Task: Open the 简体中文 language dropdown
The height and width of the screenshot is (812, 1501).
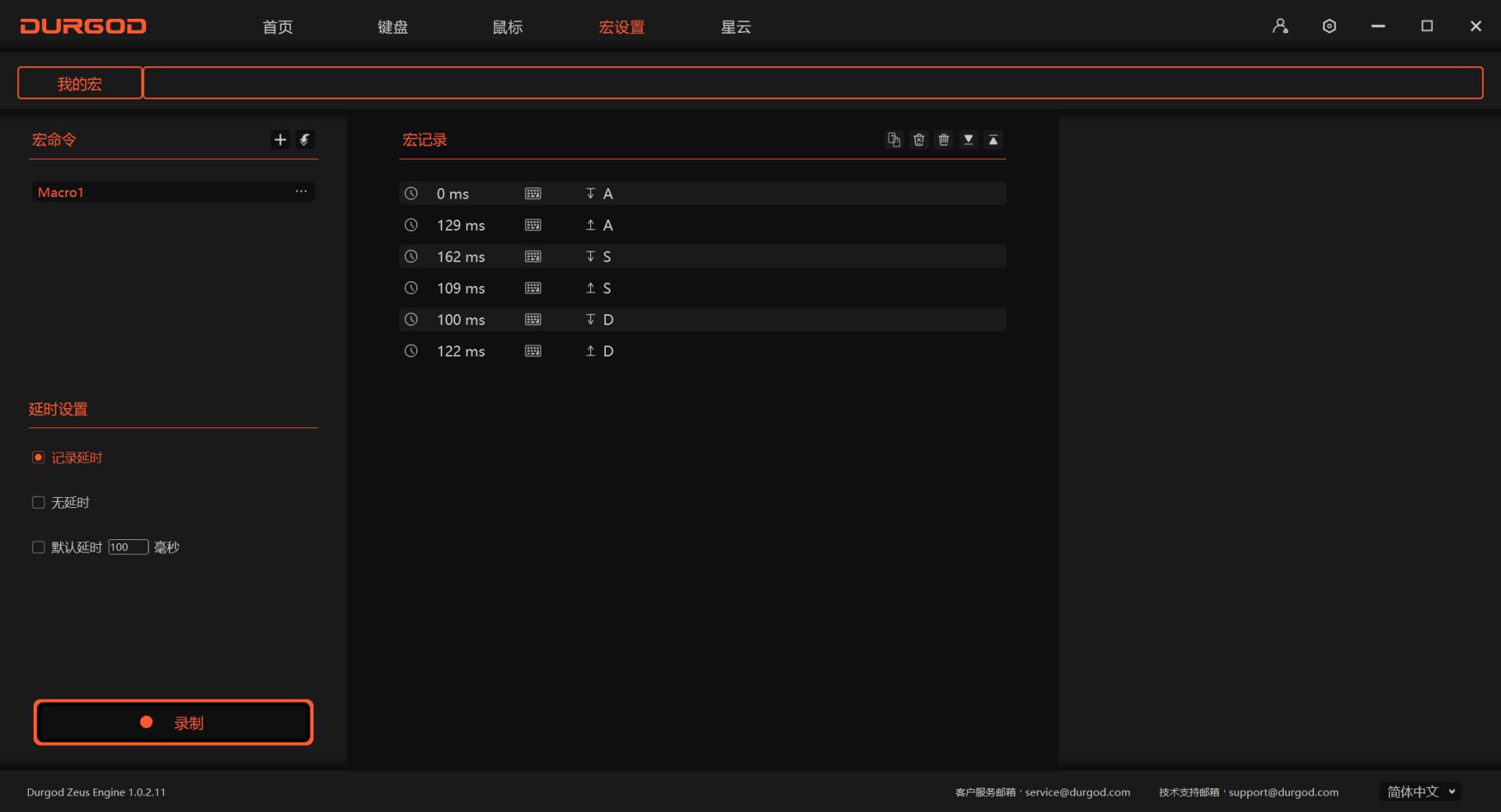Action: coord(1420,792)
